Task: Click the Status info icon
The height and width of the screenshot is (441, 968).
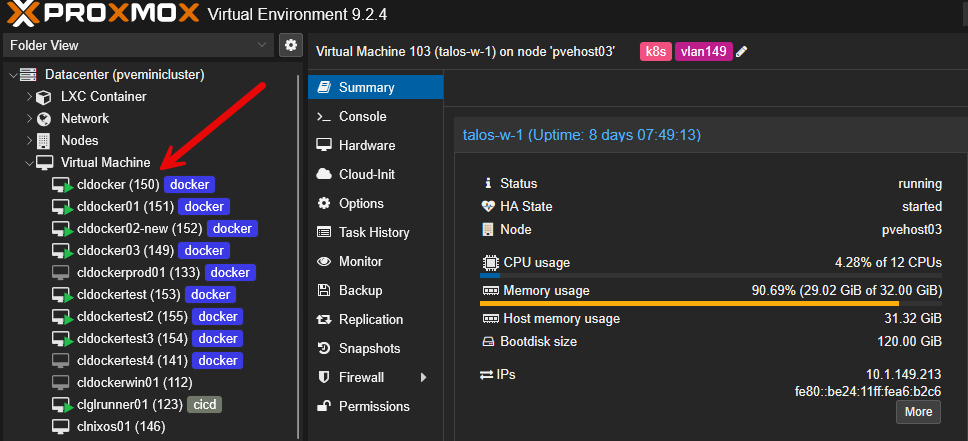Action: [488, 183]
